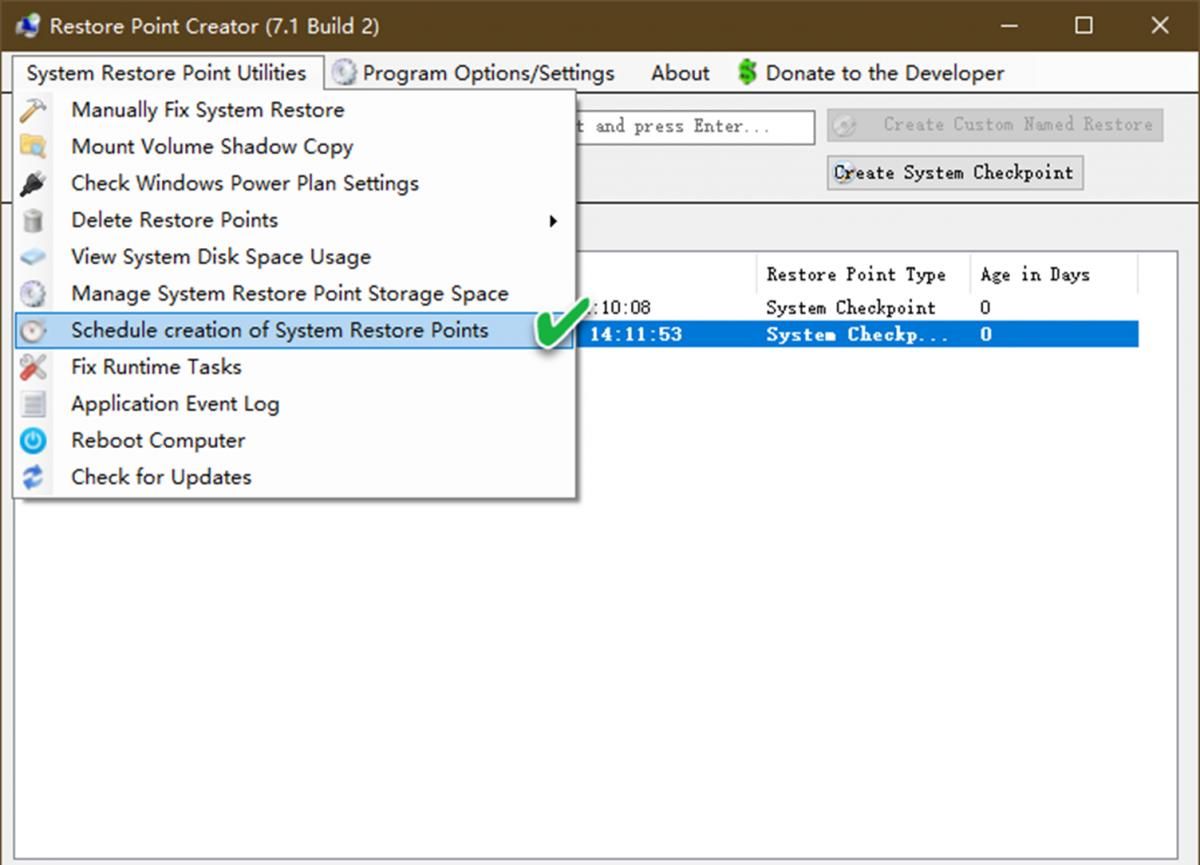Choose Check for Updates
The height and width of the screenshot is (865, 1200).
click(x=295, y=477)
